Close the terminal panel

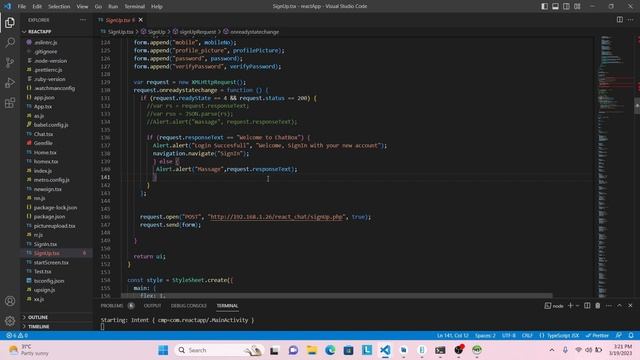[630, 305]
